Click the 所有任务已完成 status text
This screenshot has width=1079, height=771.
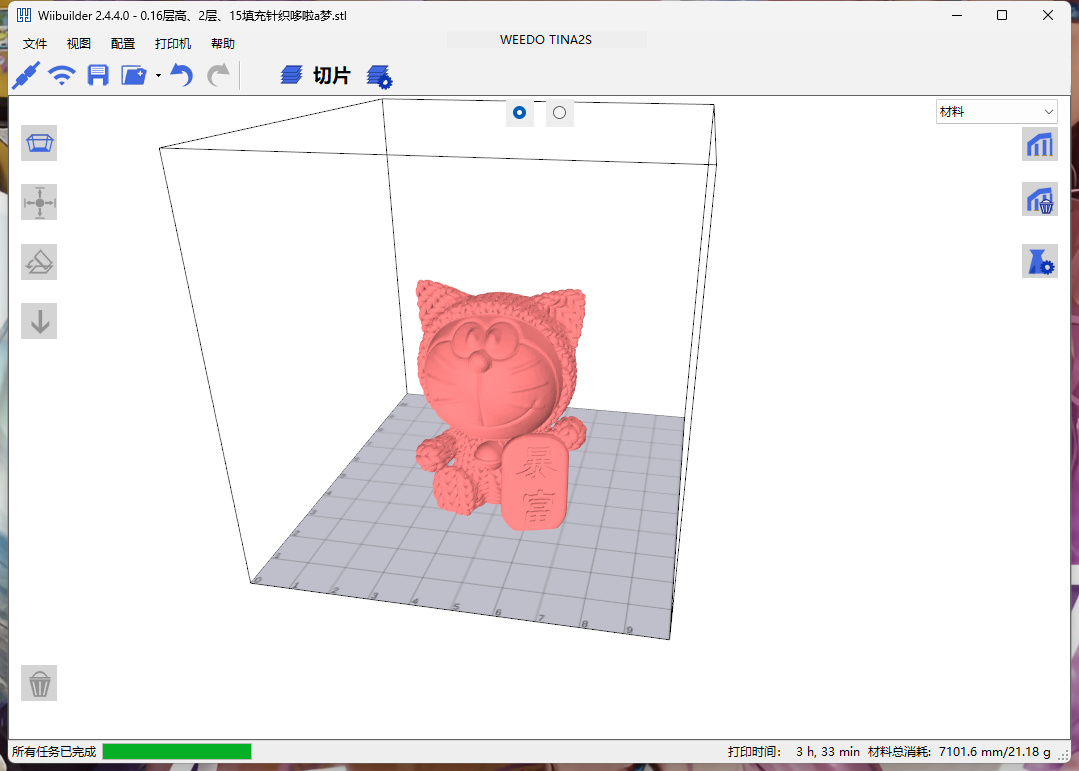tap(54, 752)
